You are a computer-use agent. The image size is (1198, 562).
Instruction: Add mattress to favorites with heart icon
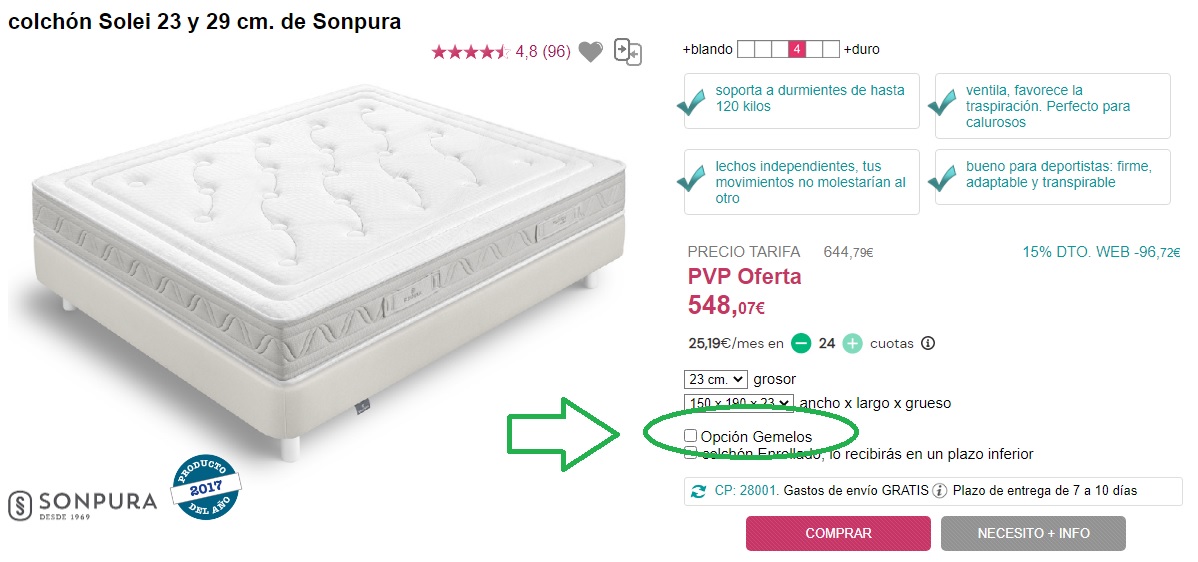click(x=591, y=51)
